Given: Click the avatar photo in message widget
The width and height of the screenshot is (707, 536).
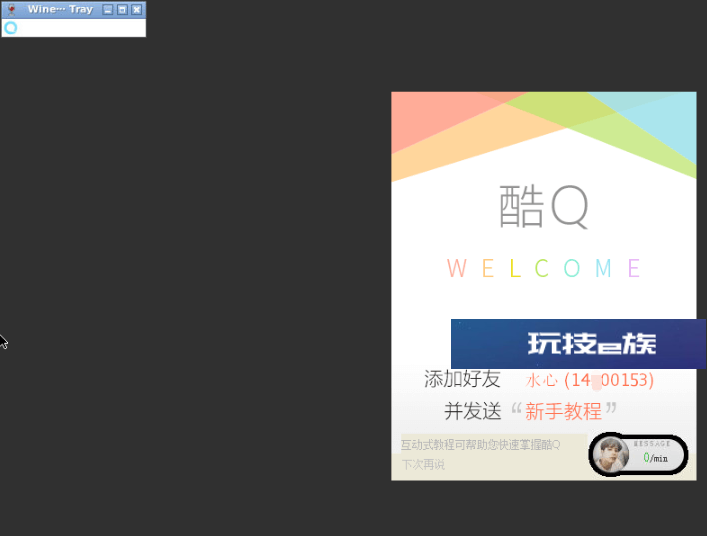Looking at the screenshot, I should coord(611,455).
